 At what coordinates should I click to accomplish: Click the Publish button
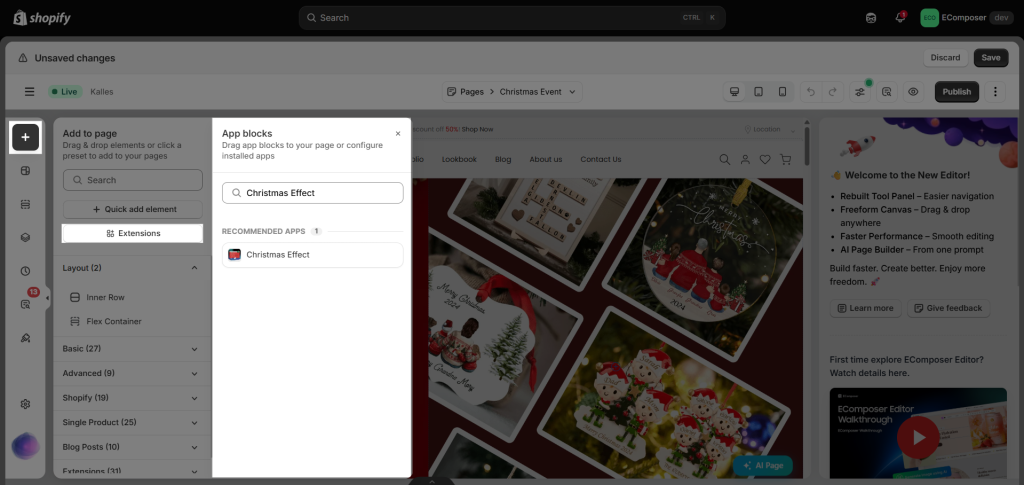[957, 92]
